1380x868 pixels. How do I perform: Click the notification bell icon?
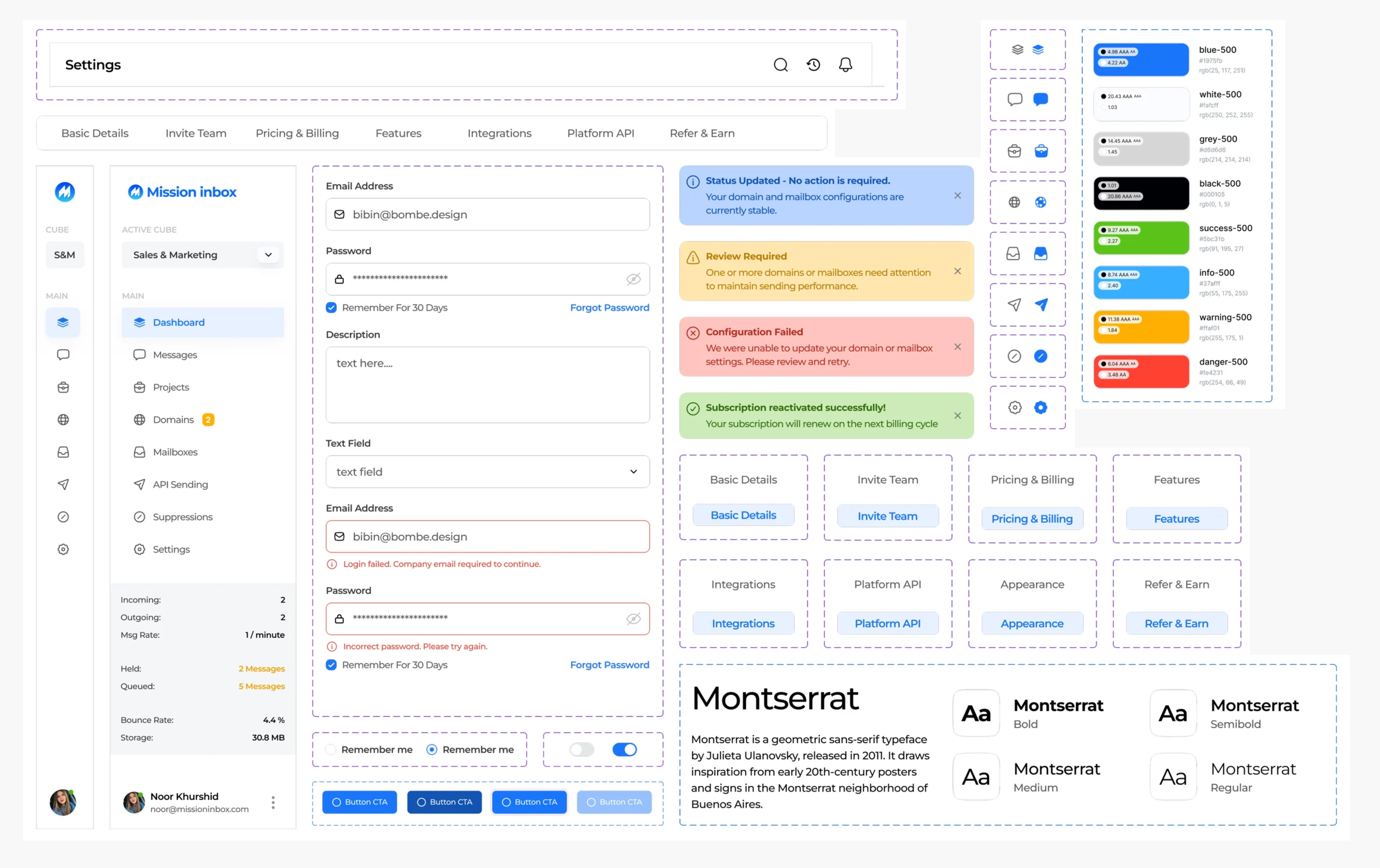click(845, 65)
